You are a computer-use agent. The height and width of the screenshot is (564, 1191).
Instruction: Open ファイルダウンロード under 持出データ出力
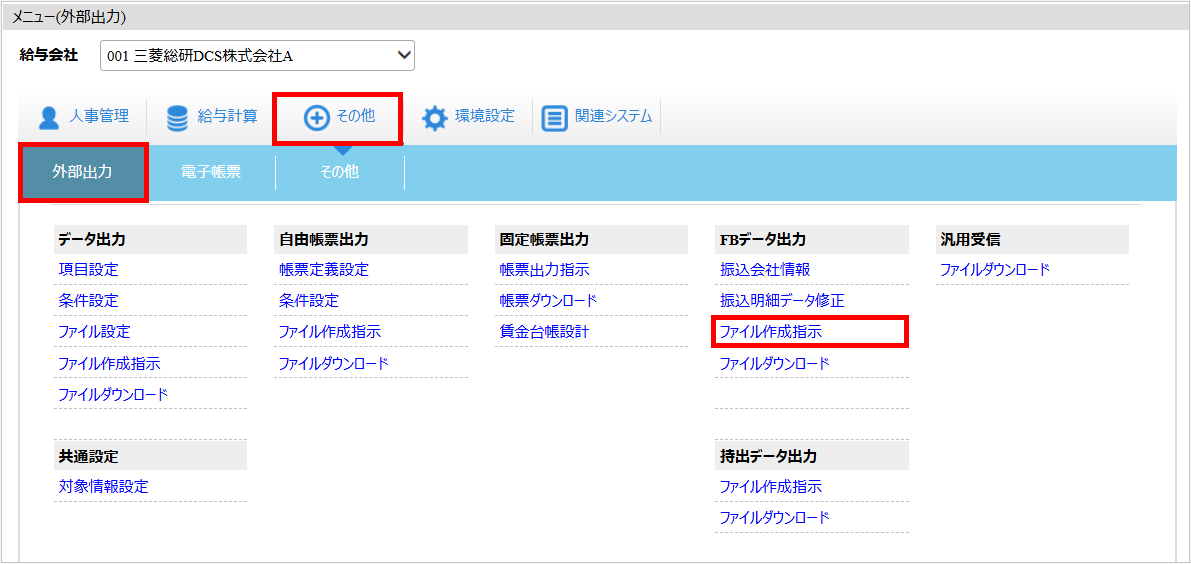click(x=774, y=518)
